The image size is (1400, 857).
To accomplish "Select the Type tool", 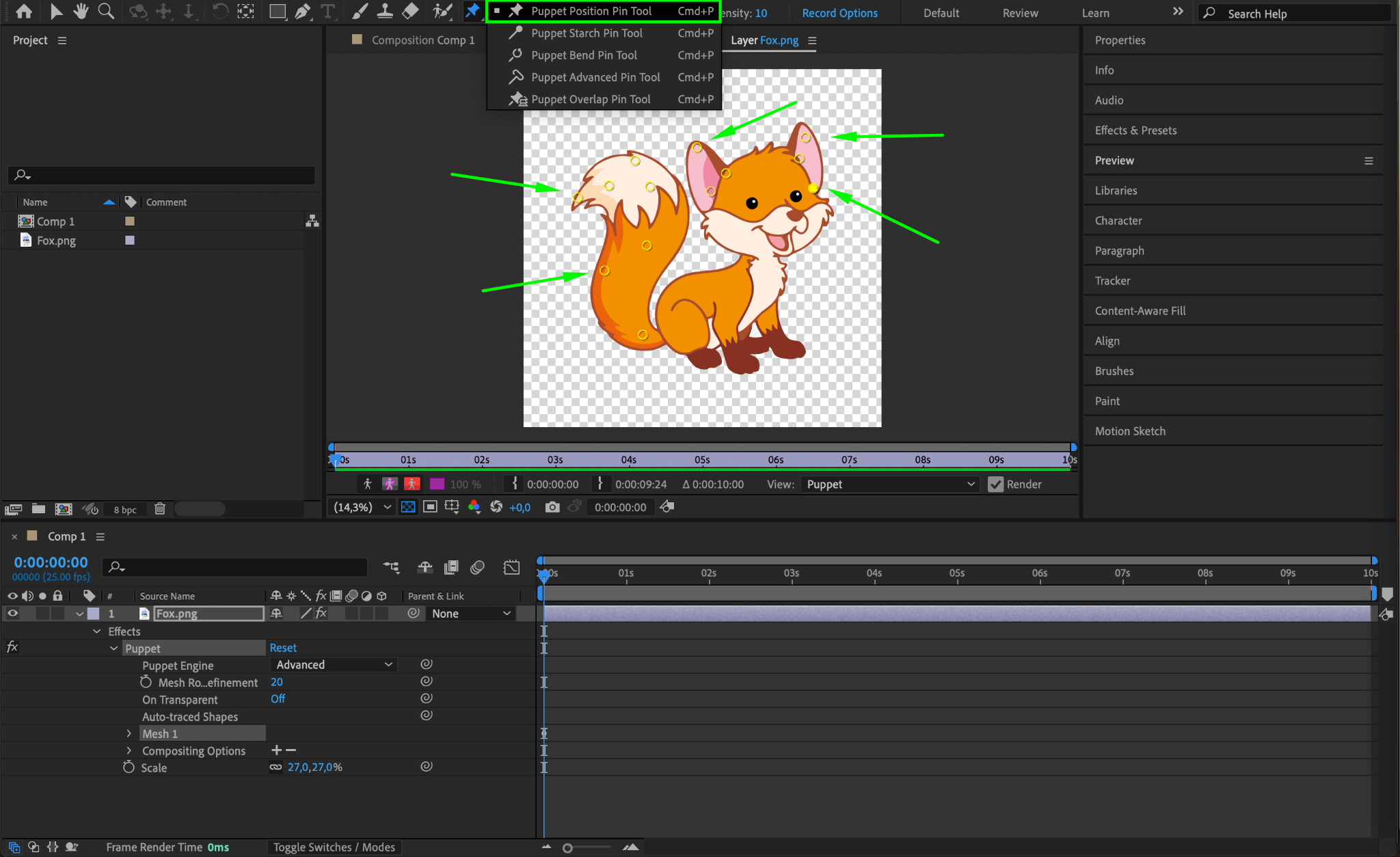I will click(x=328, y=12).
